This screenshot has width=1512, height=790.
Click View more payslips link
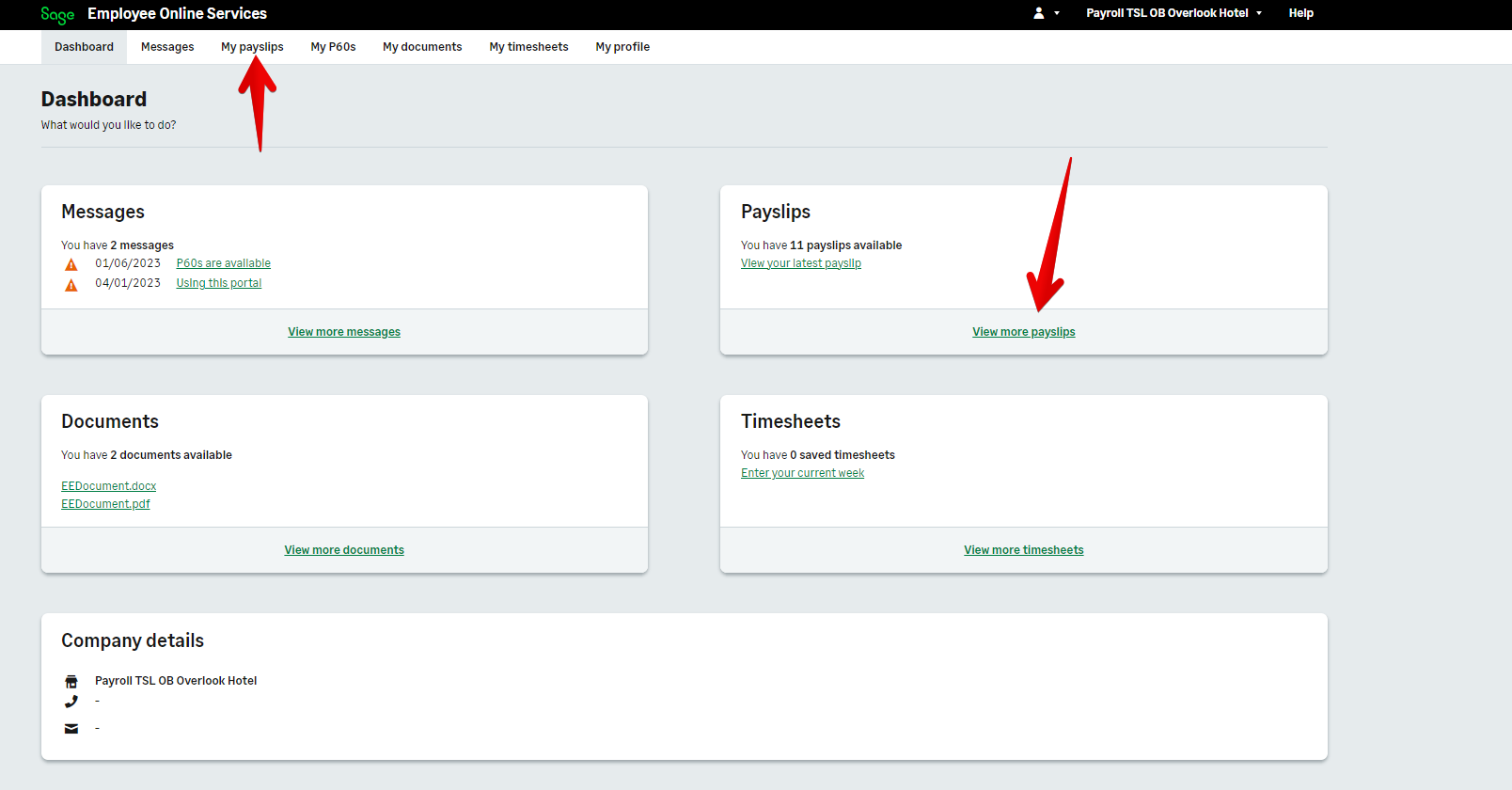(x=1023, y=332)
